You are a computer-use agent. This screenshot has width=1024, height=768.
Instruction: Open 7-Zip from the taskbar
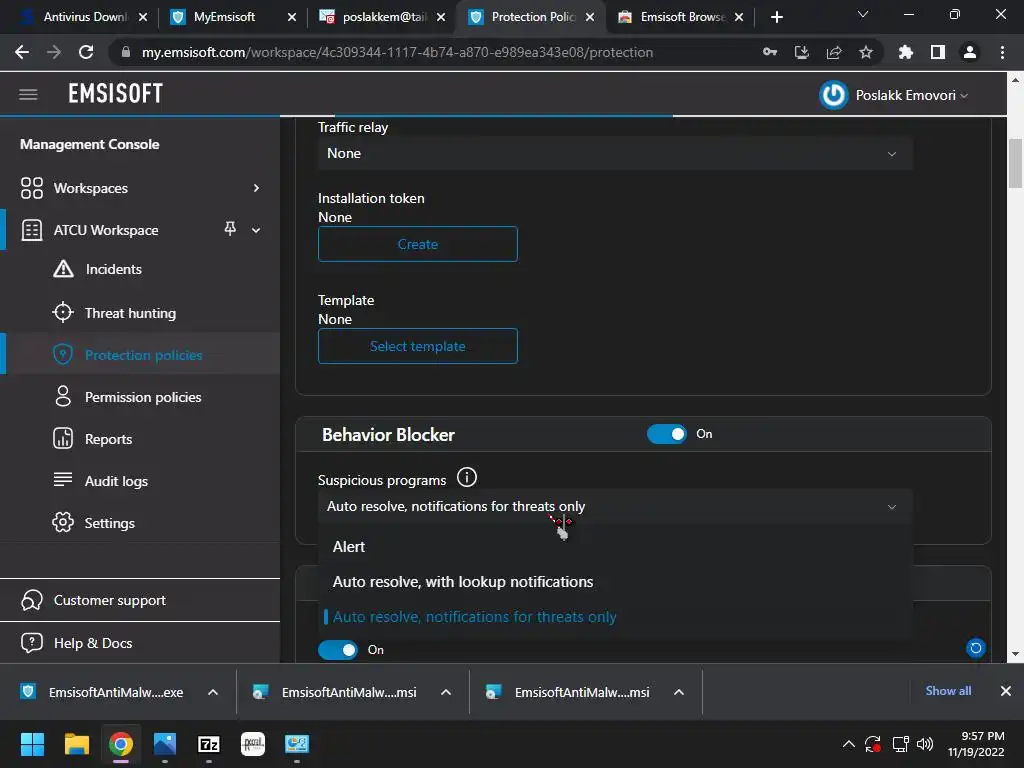pyautogui.click(x=209, y=744)
